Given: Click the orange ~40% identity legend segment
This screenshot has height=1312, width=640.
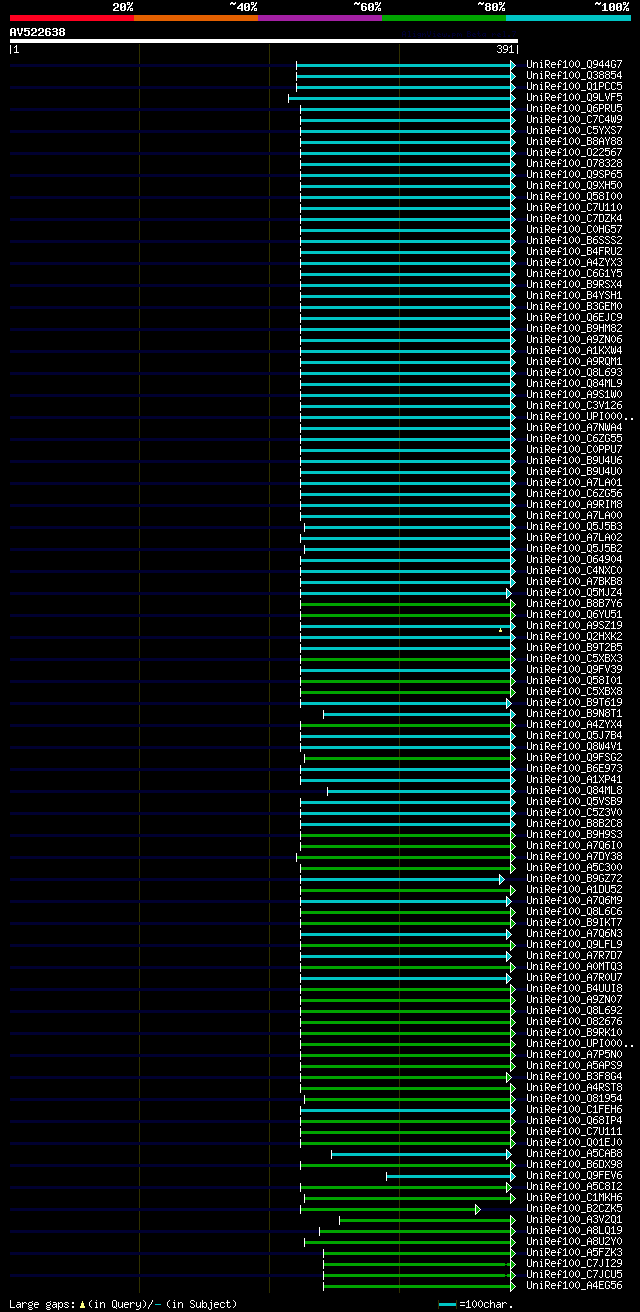Looking at the screenshot, I should coord(196,17).
